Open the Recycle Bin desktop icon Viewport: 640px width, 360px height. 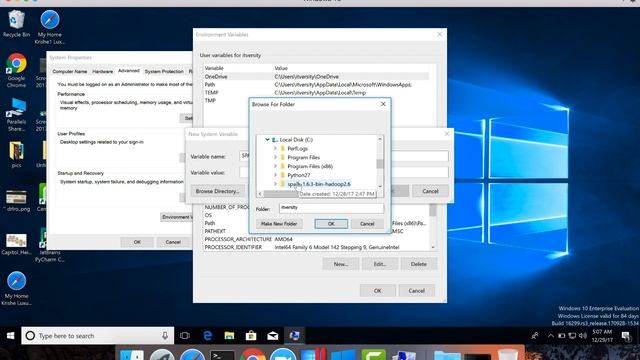(x=16, y=24)
